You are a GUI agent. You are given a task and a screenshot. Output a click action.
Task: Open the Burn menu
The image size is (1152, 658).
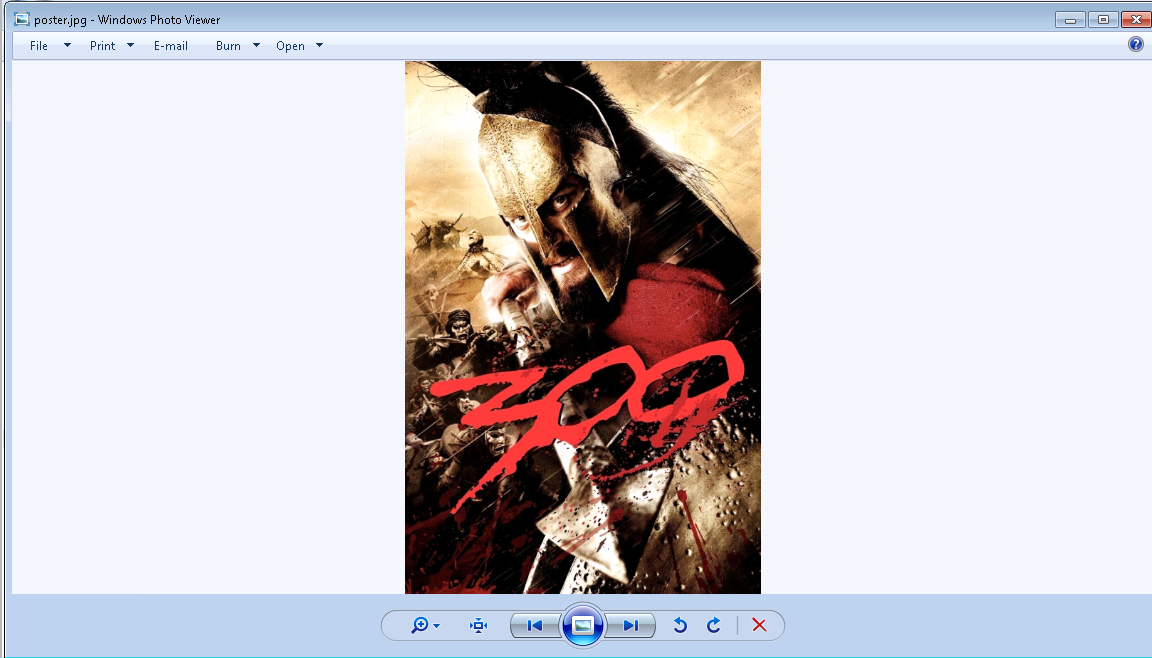point(228,46)
